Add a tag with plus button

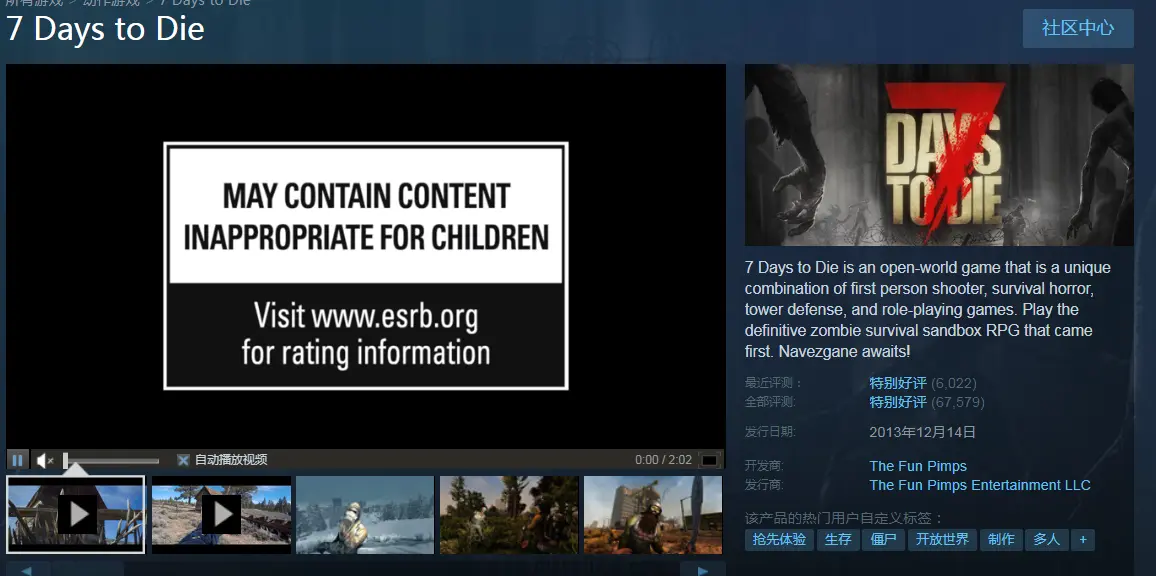[x=1083, y=540]
